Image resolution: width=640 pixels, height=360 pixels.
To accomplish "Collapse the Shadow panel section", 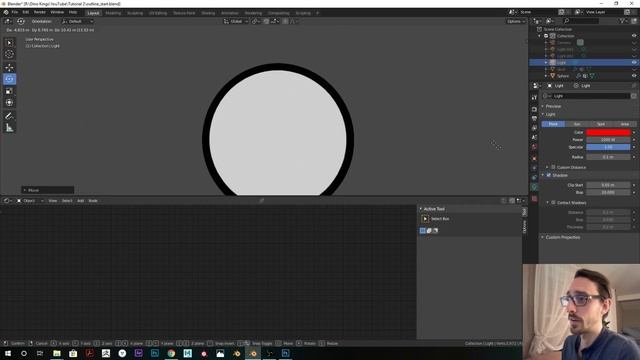I will (543, 175).
